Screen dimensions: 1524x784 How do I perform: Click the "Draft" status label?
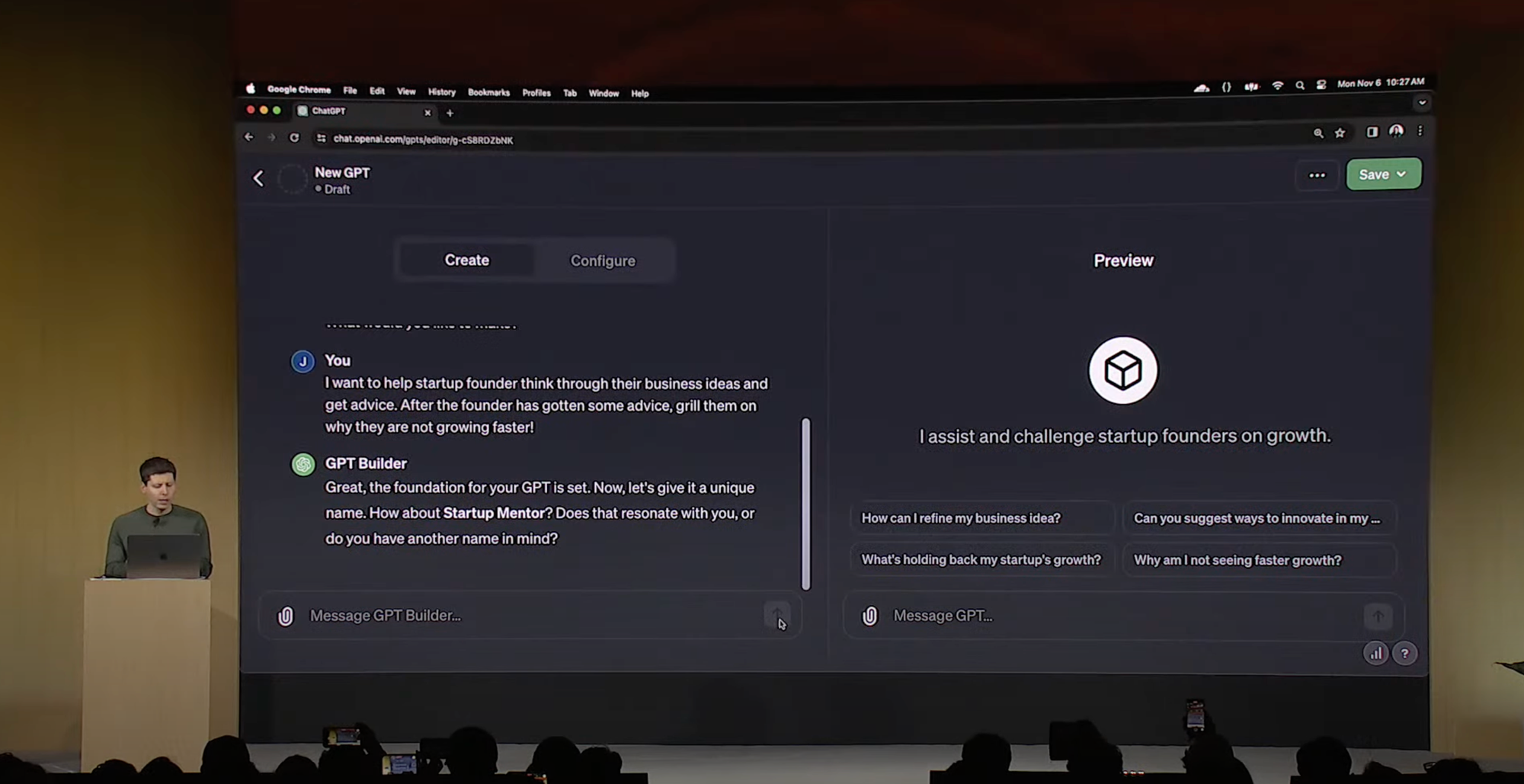pyautogui.click(x=337, y=189)
